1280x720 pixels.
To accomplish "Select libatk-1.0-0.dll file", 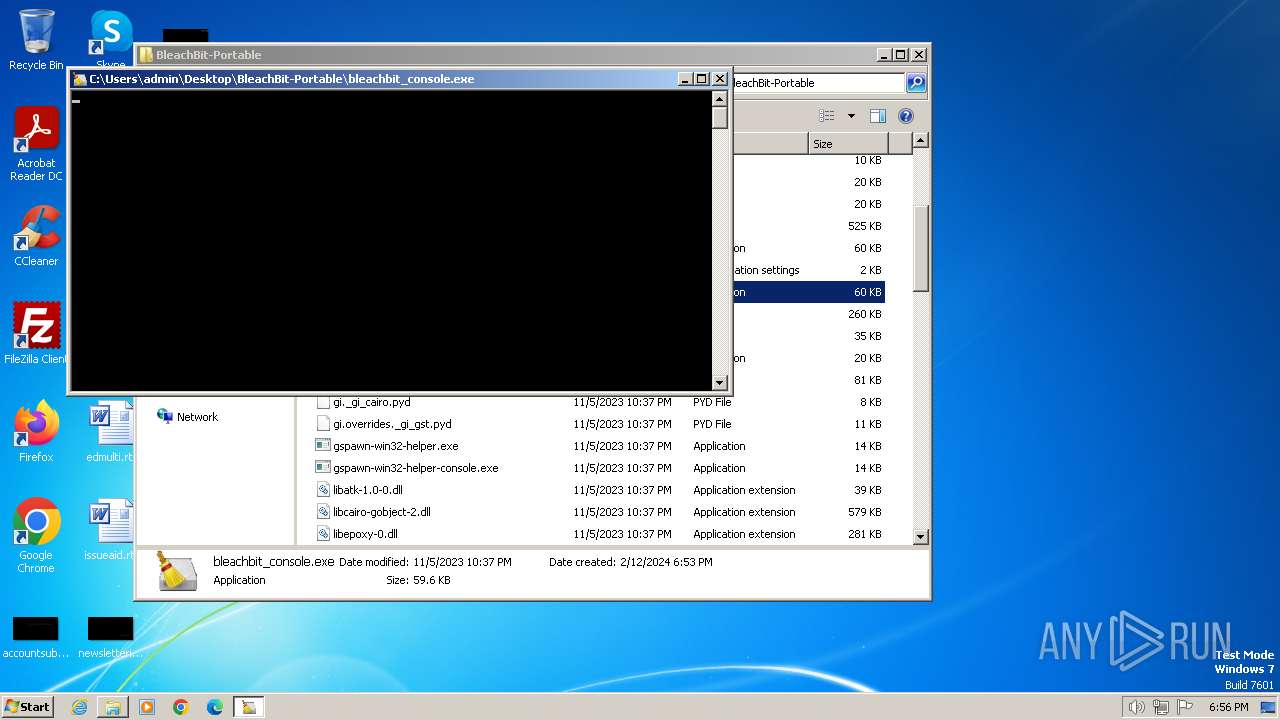I will click(x=368, y=490).
